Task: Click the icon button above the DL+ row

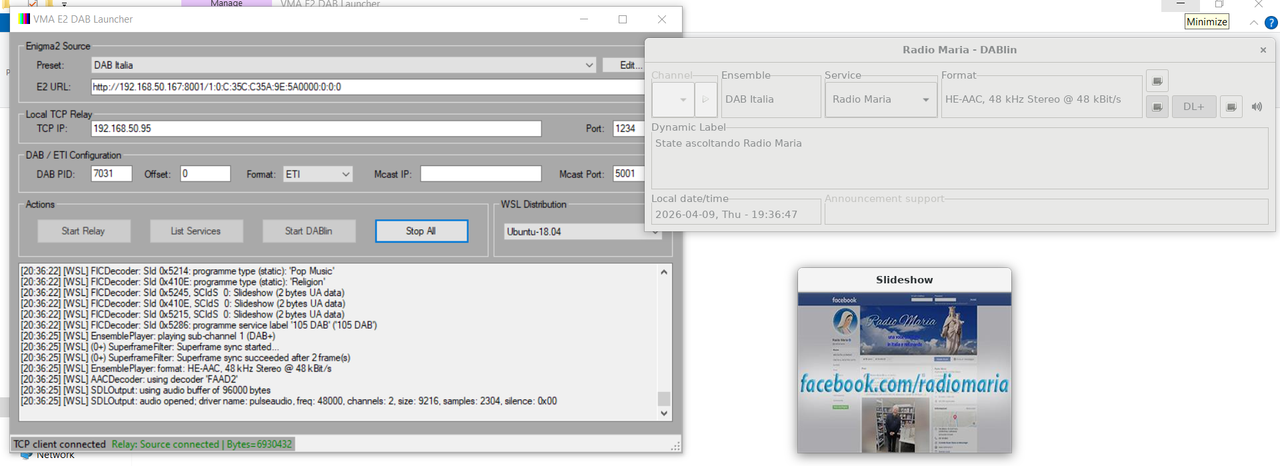Action: pyautogui.click(x=1157, y=80)
